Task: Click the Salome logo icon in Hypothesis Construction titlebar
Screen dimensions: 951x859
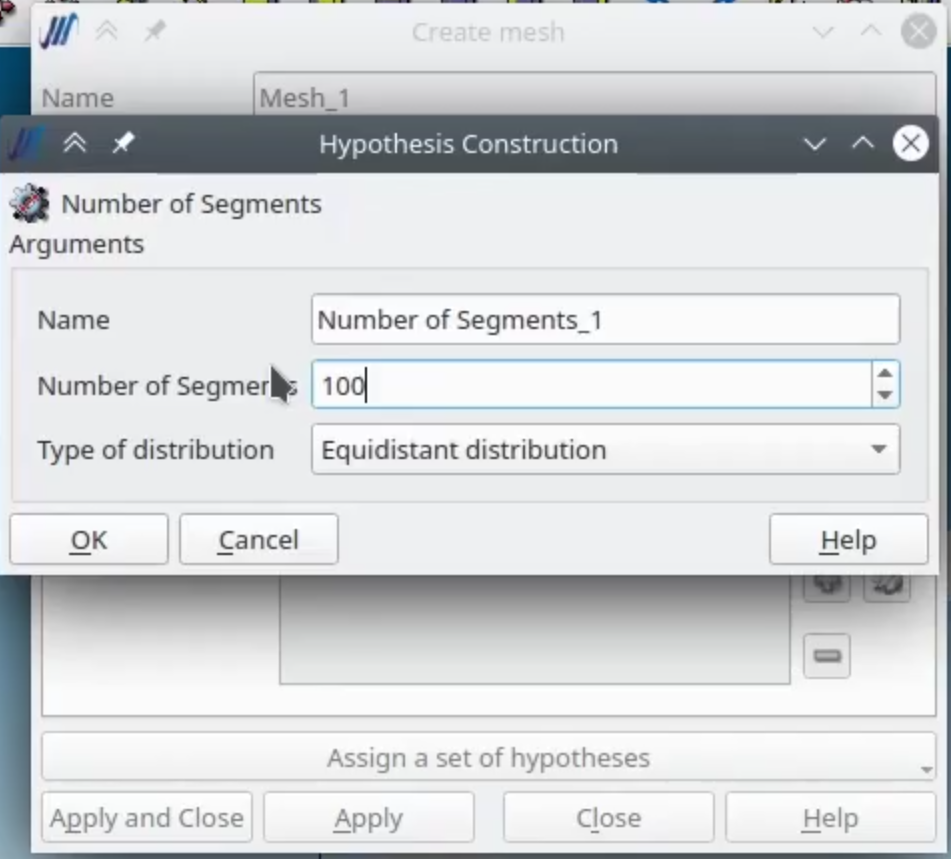Action: (x=26, y=144)
